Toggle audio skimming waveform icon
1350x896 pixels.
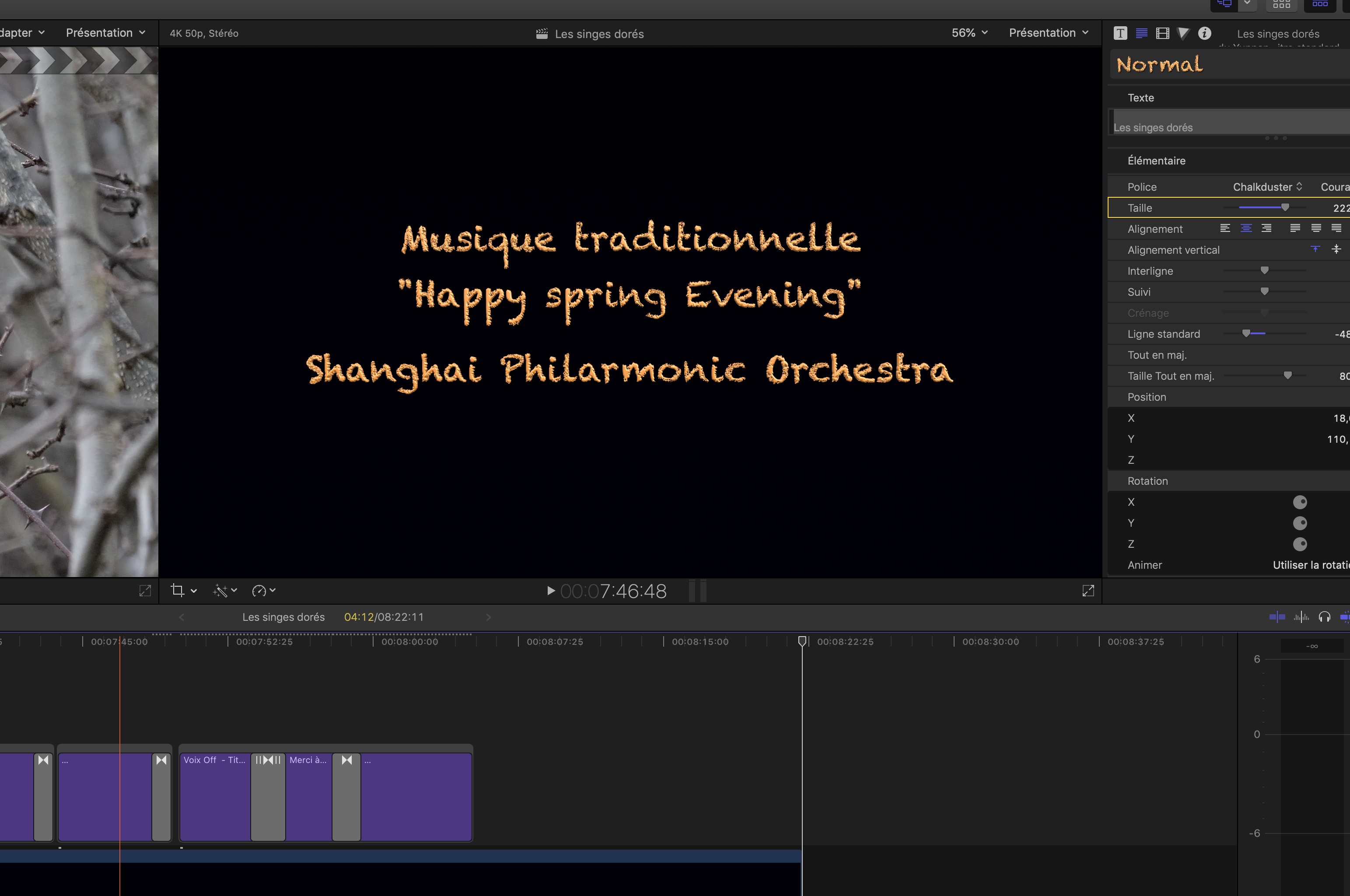(x=1301, y=616)
